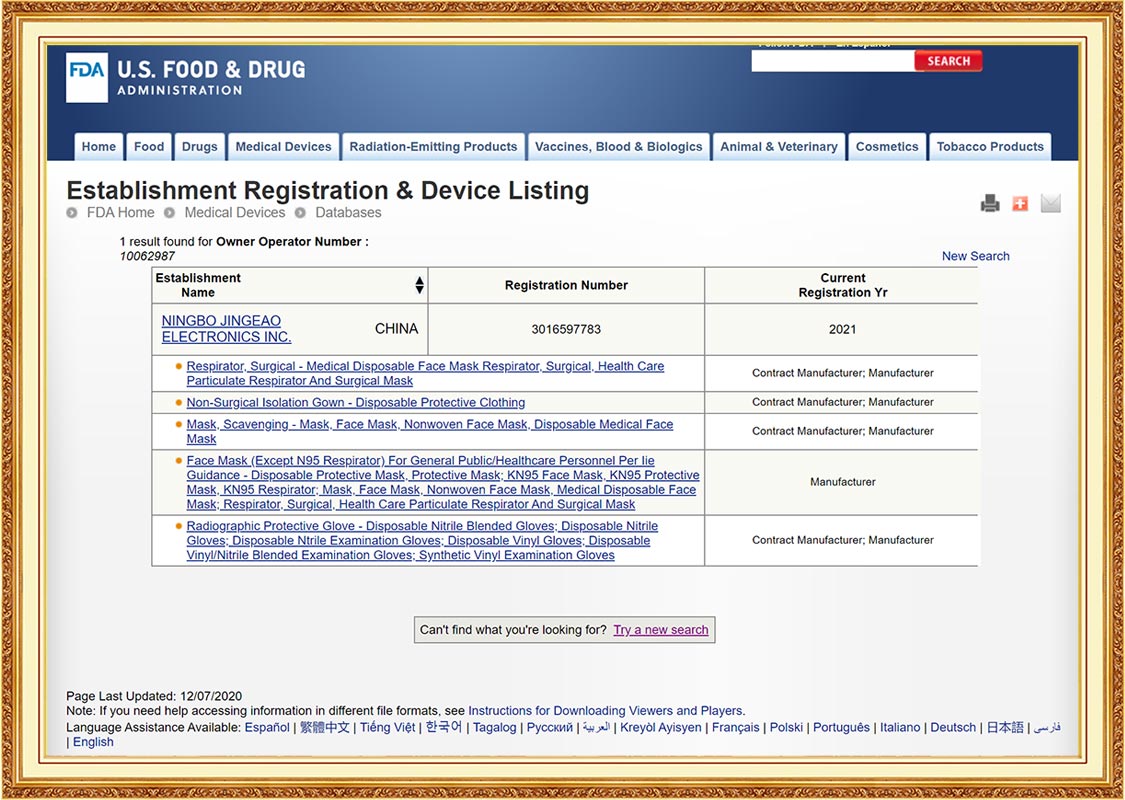The height and width of the screenshot is (800, 1125).
Task: Choose 日本語 language assistance
Action: [1004, 727]
